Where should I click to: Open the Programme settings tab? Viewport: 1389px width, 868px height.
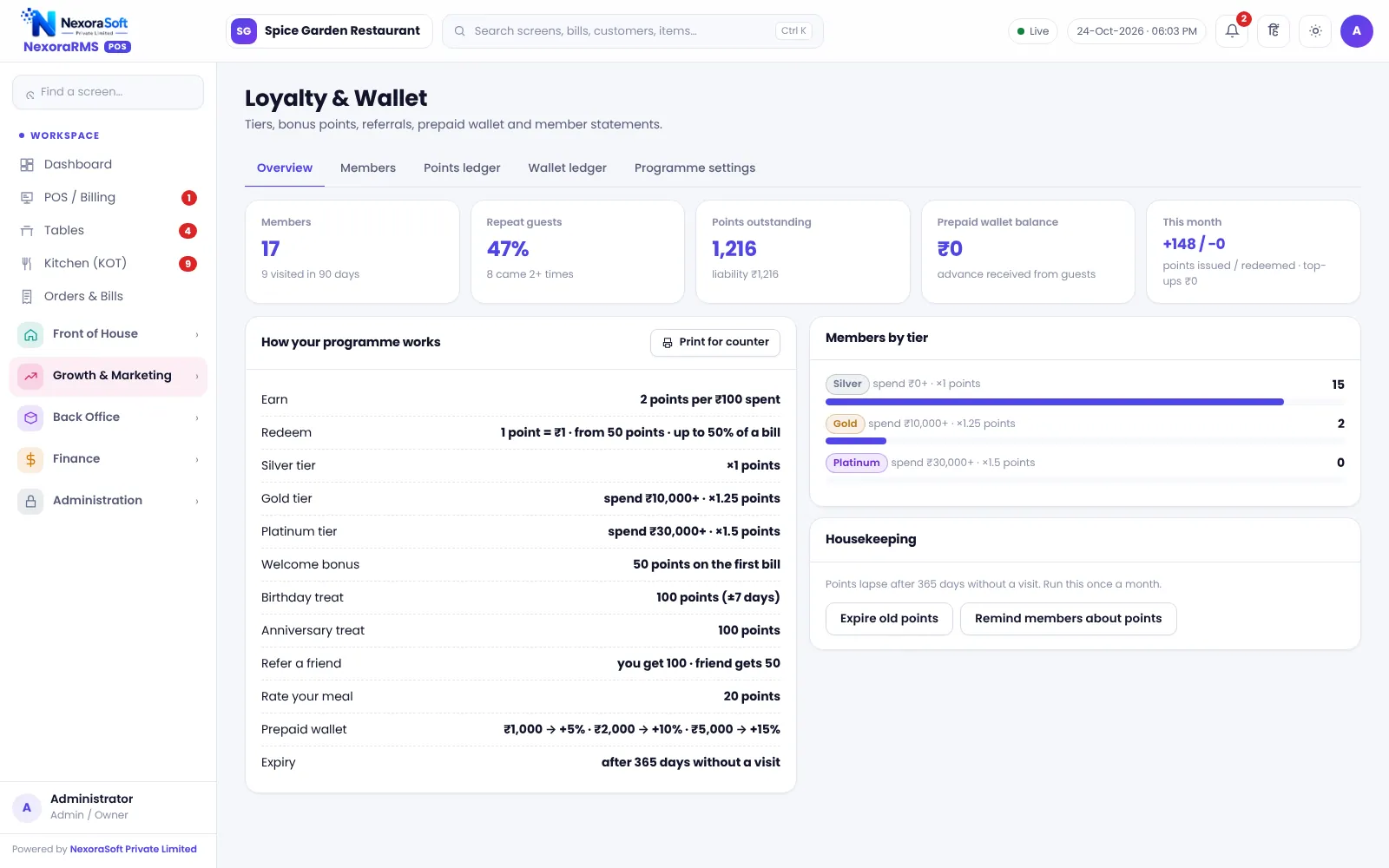coord(694,168)
